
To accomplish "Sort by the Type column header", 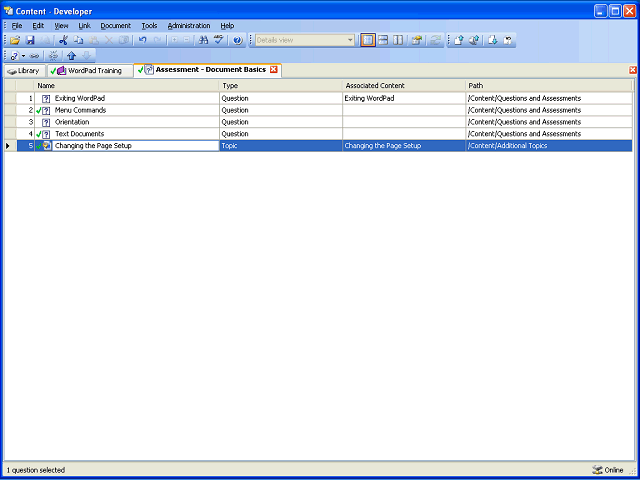I will point(281,86).
